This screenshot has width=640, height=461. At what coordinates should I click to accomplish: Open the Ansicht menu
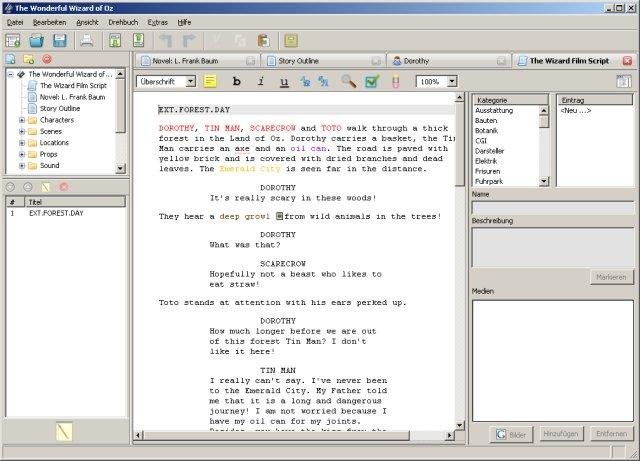(x=87, y=22)
